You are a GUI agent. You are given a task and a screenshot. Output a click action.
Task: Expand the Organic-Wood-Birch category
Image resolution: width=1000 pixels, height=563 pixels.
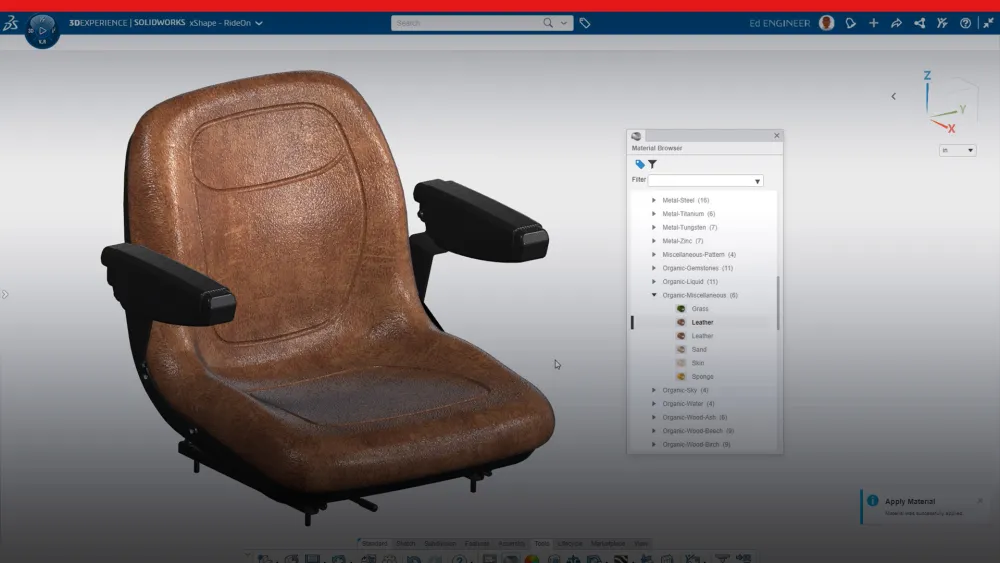pos(654,444)
